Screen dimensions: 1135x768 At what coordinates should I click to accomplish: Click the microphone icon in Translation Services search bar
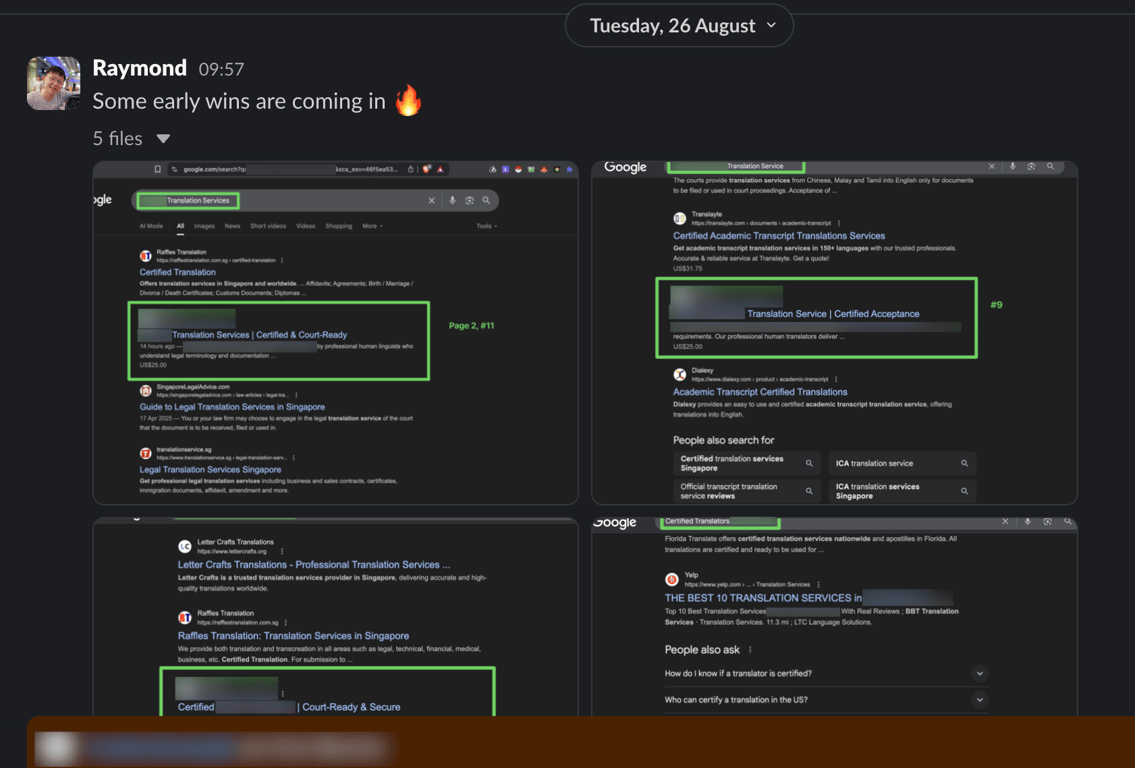(x=452, y=201)
